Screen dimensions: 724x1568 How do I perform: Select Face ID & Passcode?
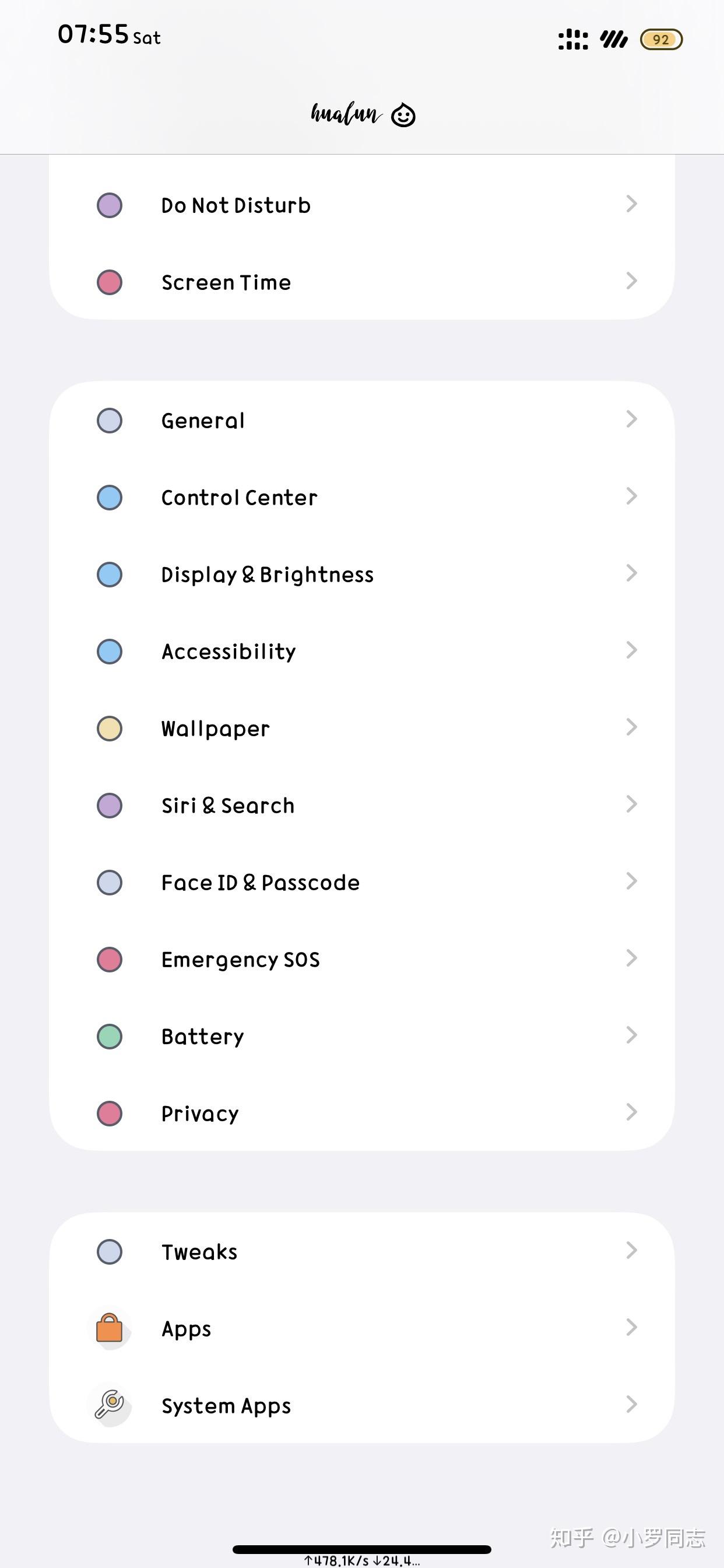362,883
